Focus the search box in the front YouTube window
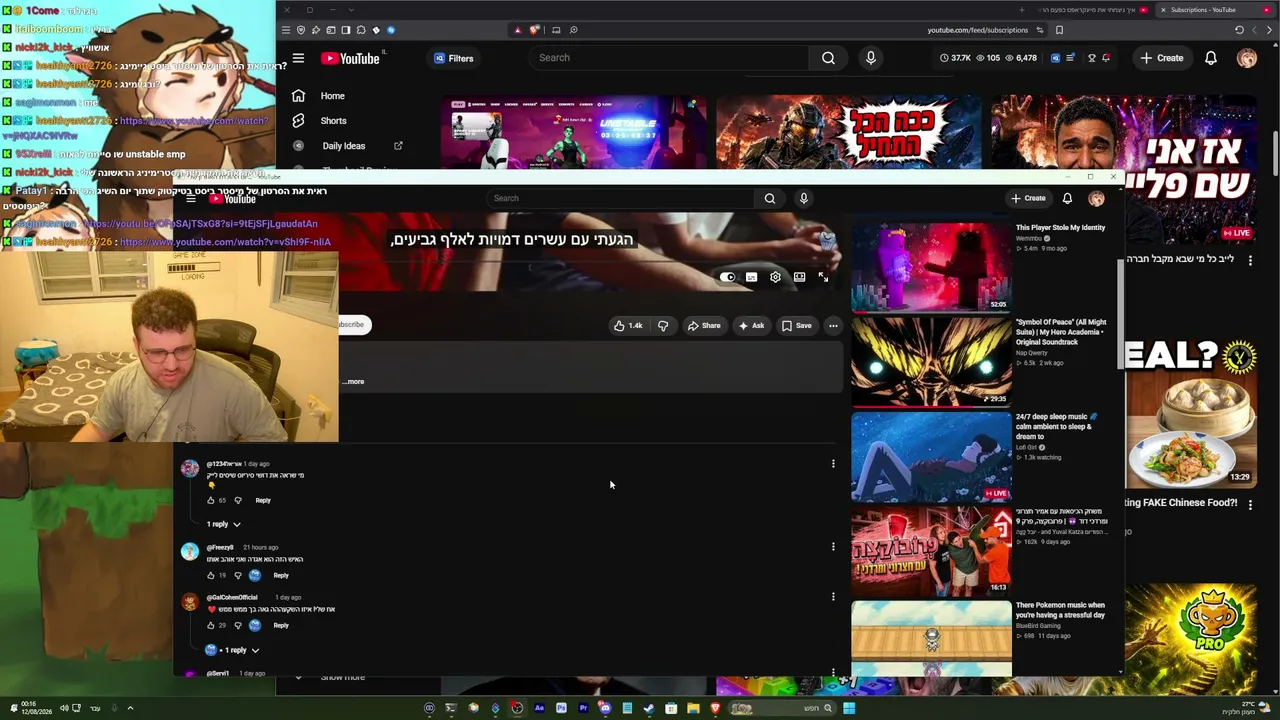The width and height of the screenshot is (1280, 720). pos(623,198)
